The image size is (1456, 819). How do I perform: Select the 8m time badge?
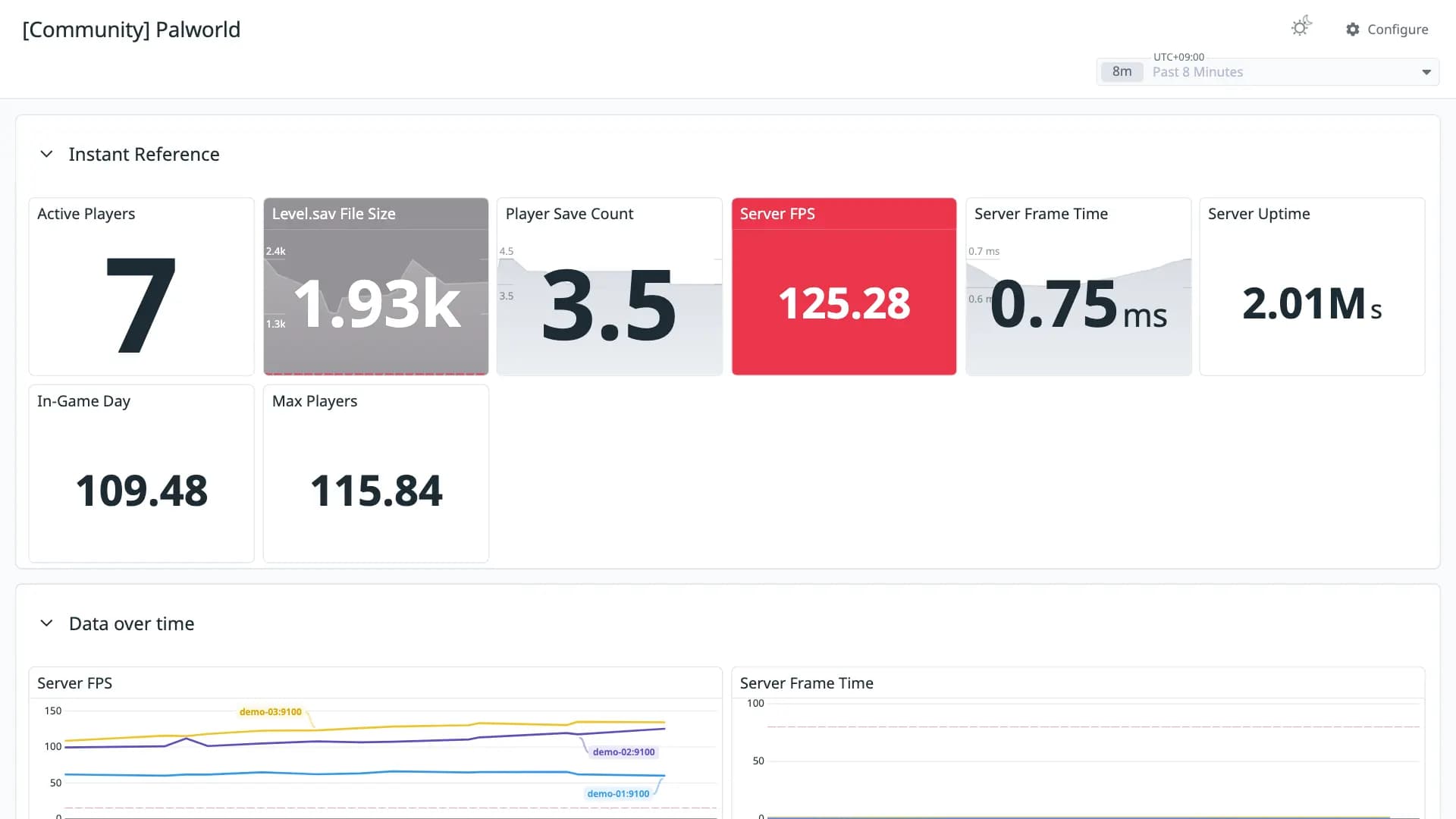(x=1122, y=72)
